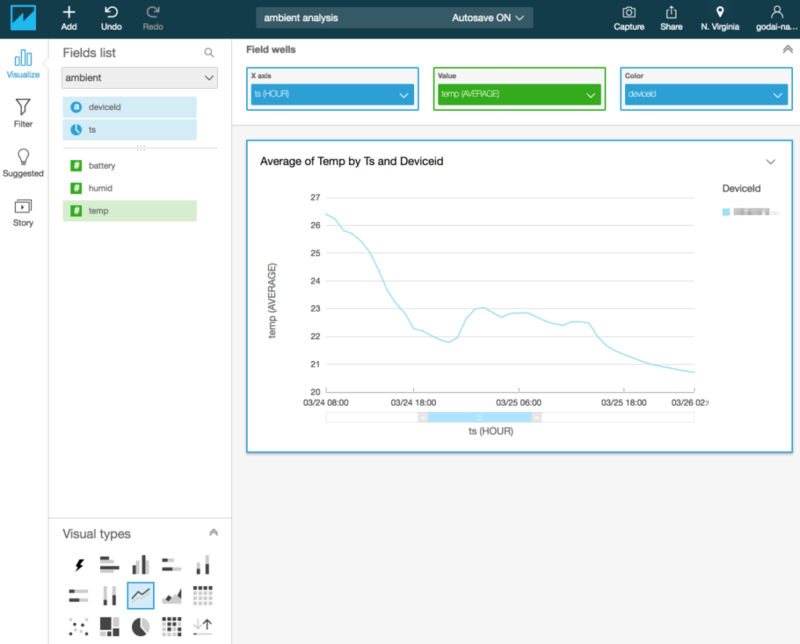Select the line chart visual type

140,595
